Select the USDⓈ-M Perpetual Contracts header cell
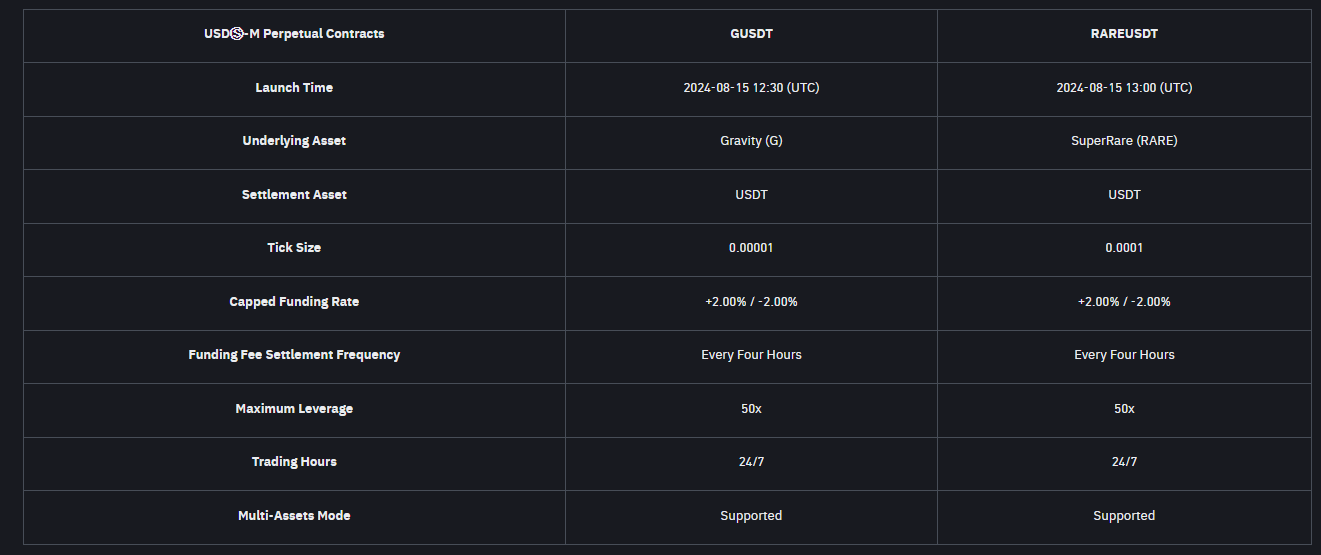1321x555 pixels. coord(294,34)
